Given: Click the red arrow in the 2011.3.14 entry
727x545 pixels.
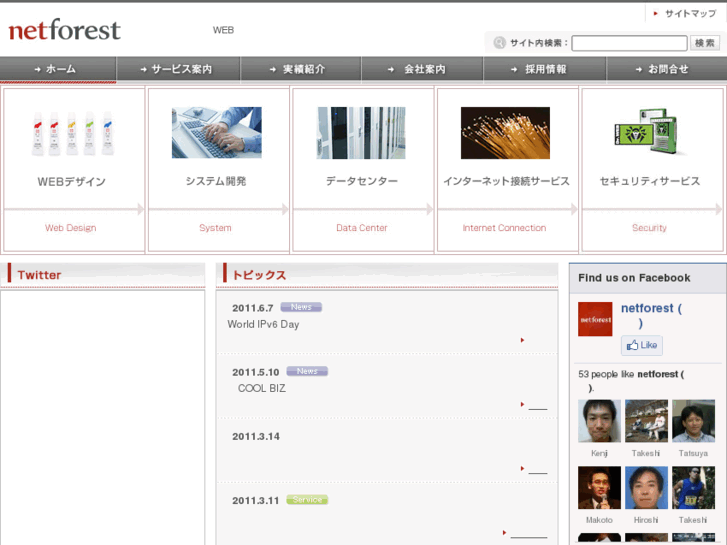Looking at the screenshot, I should pyautogui.click(x=523, y=468).
